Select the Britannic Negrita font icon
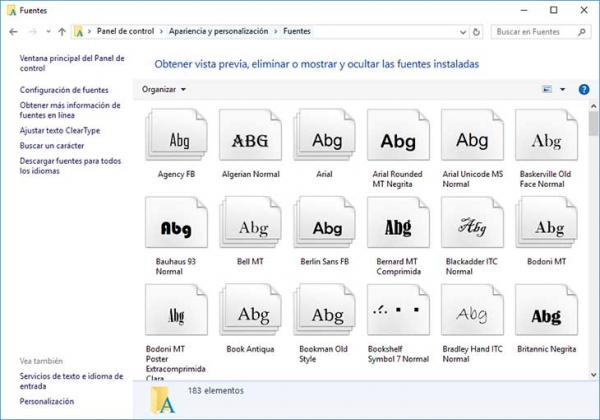600x420 pixels. pos(546,310)
